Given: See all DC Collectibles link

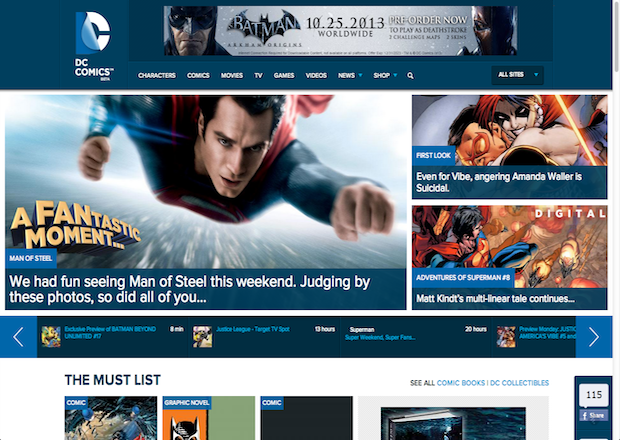Looking at the screenshot, I should pos(519,383).
